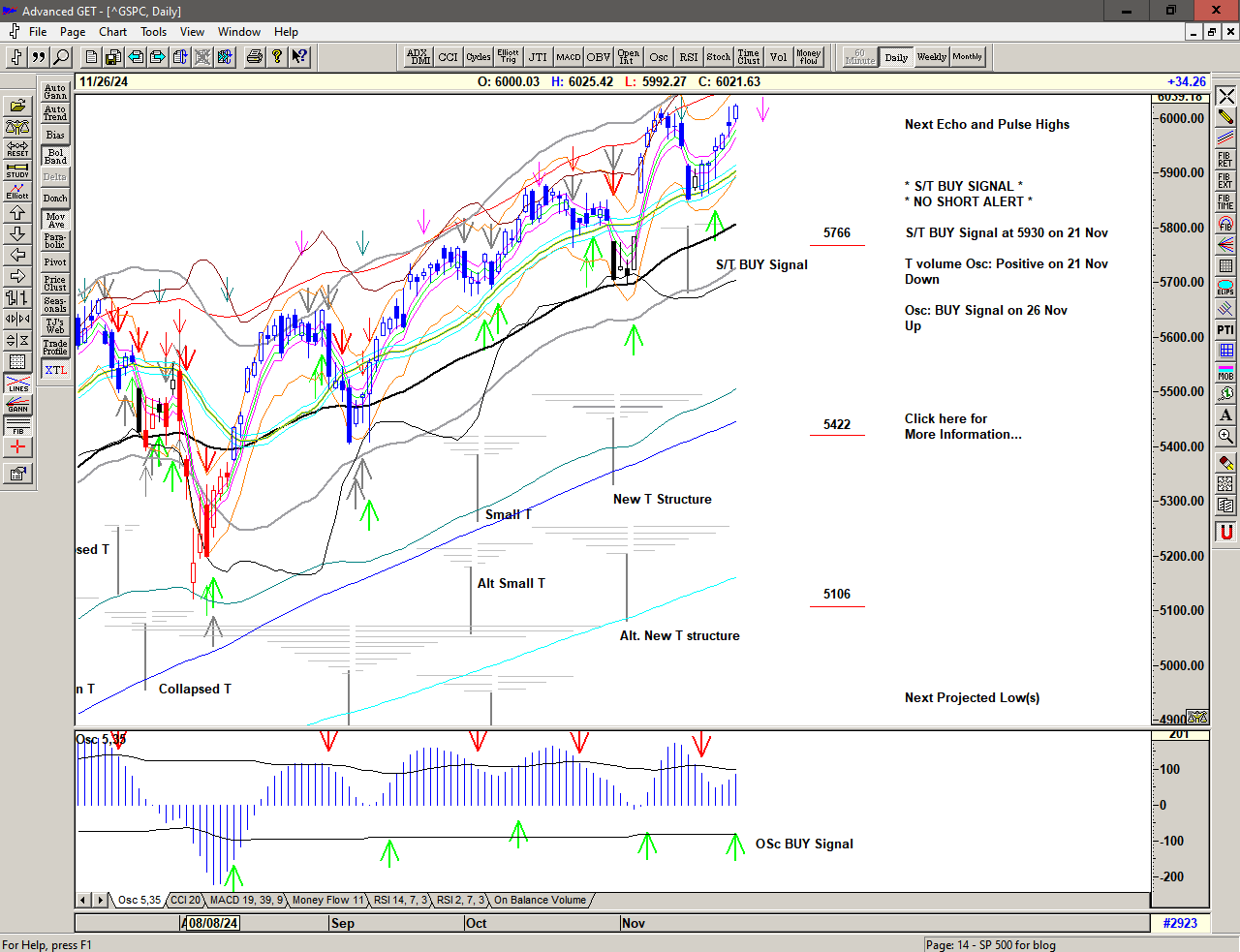1240x952 pixels.
Task: Click the indicator tabs left scroll arrow
Action: [x=84, y=901]
